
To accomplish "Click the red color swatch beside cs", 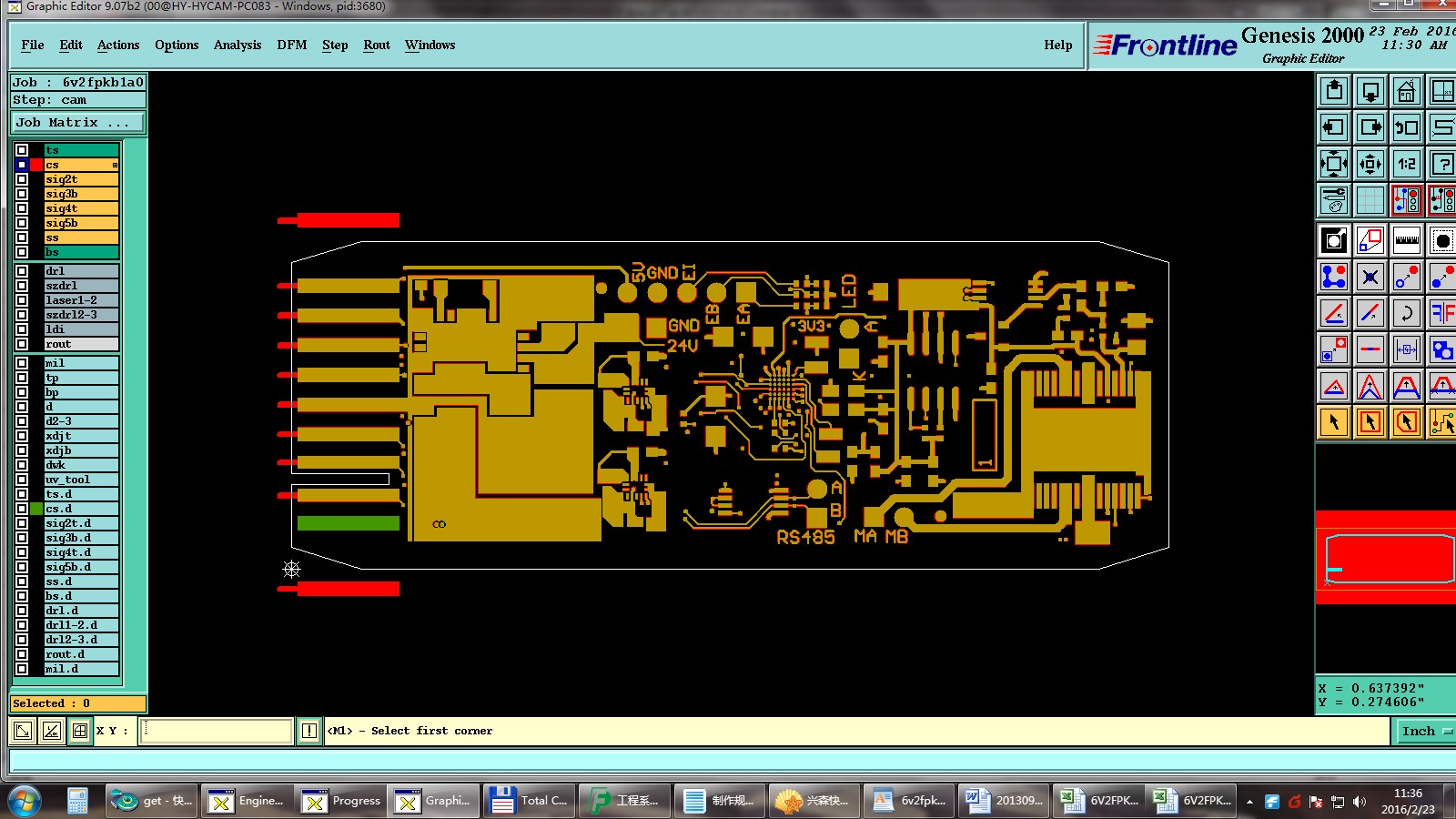I will click(36, 165).
